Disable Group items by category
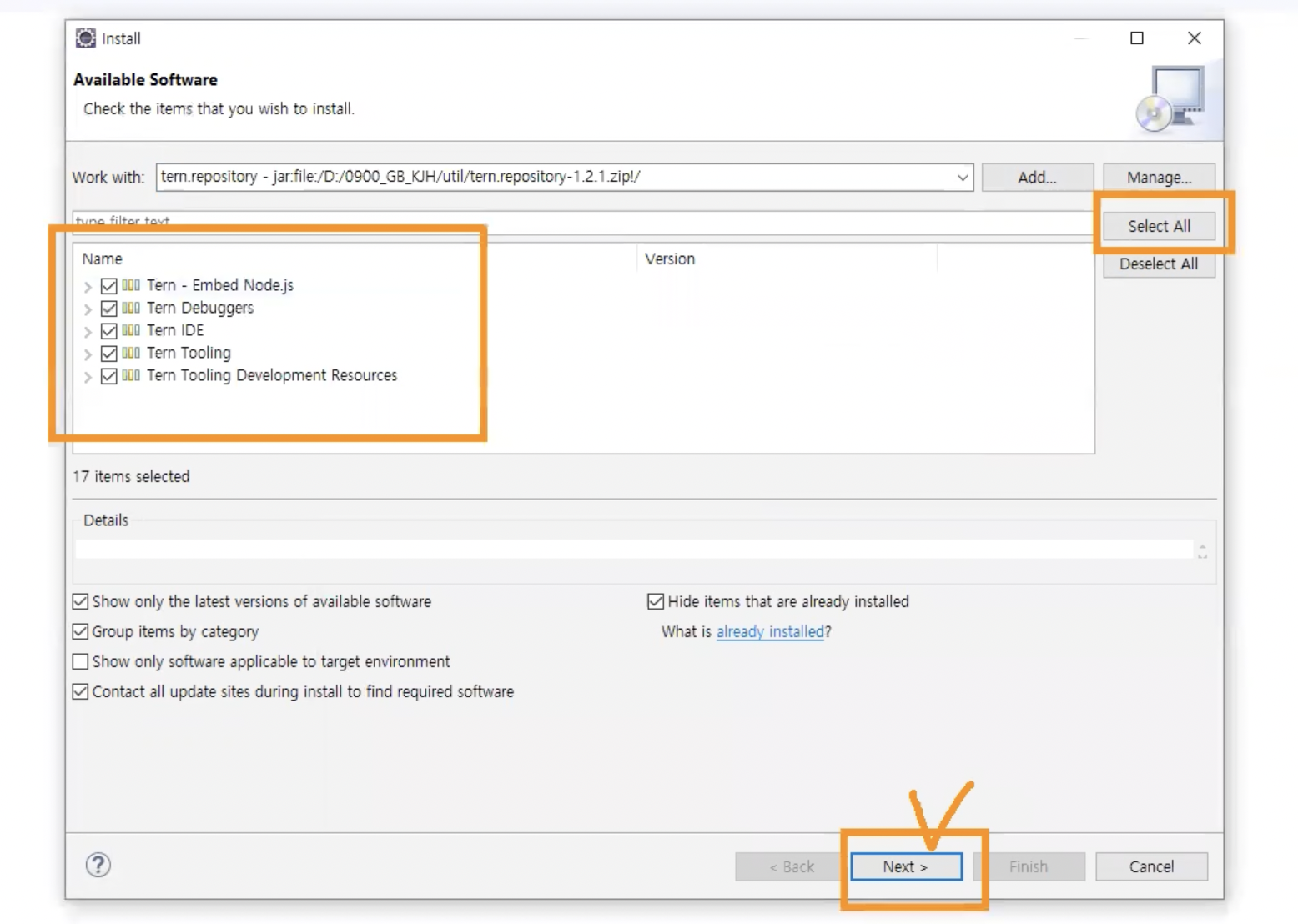This screenshot has height=924, width=1298. [x=80, y=631]
